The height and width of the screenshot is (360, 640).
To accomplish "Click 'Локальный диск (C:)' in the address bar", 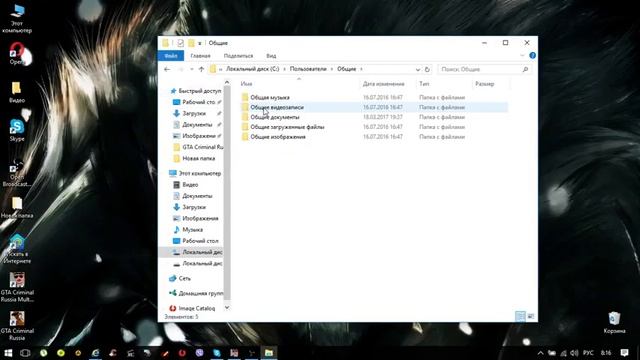I will tap(253, 69).
